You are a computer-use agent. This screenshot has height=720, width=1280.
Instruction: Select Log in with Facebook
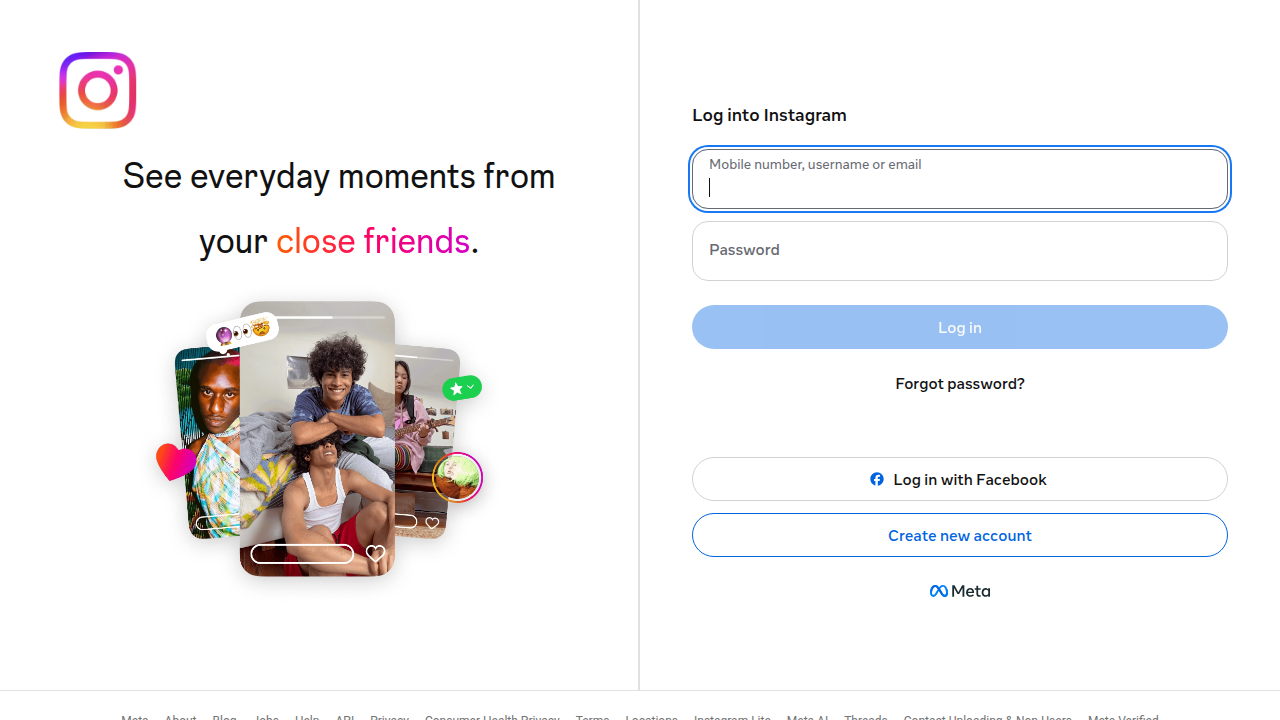pyautogui.click(x=959, y=479)
